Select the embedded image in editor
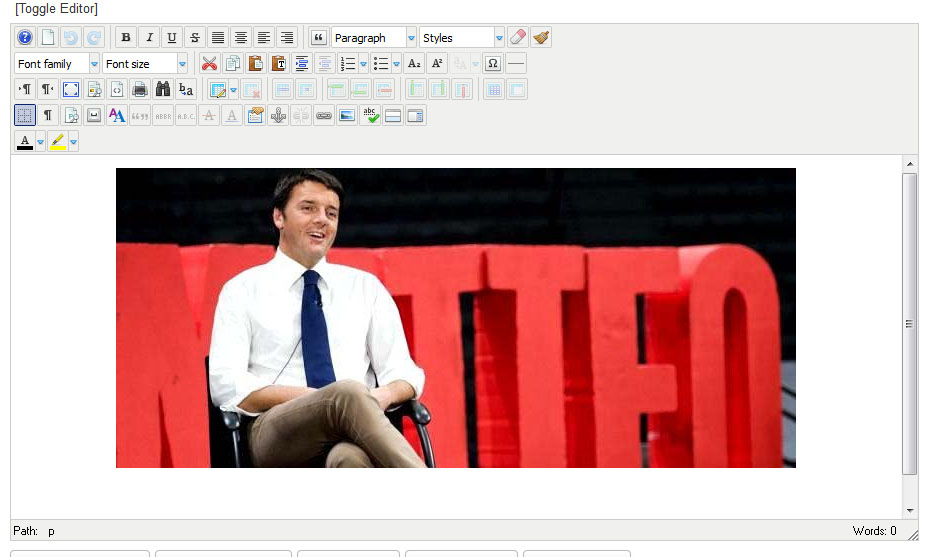926x557 pixels. (455, 318)
